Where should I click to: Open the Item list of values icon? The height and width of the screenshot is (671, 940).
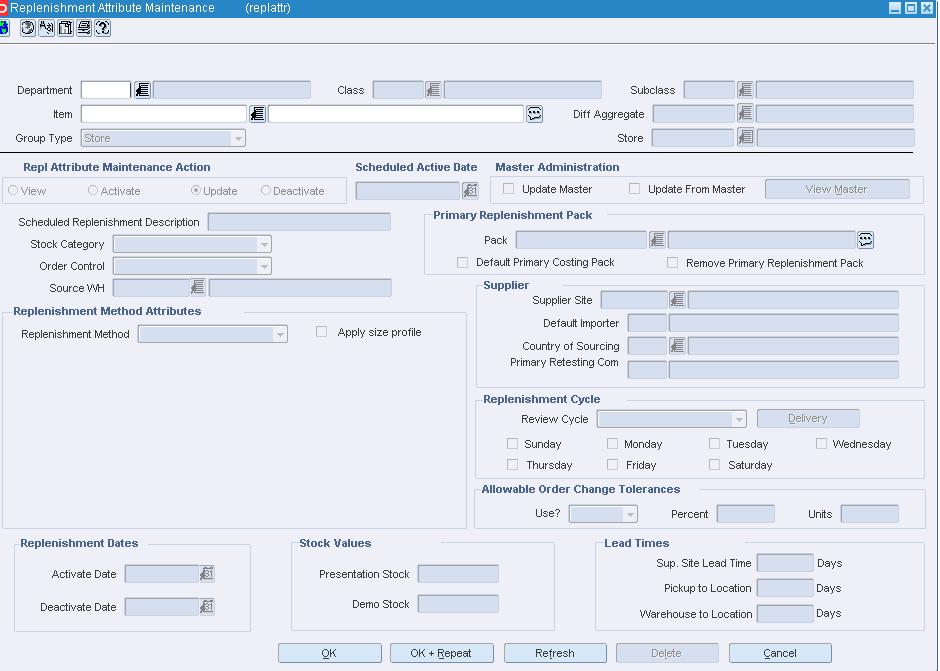[257, 113]
